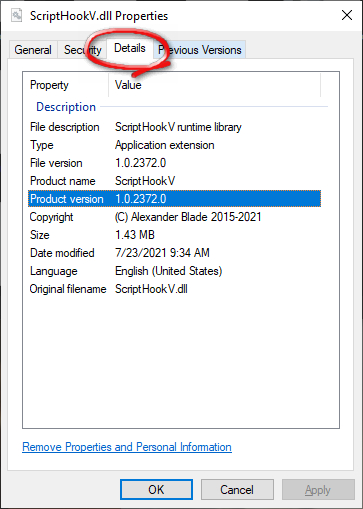
Task: Select the Date modified label
Action: [62, 253]
